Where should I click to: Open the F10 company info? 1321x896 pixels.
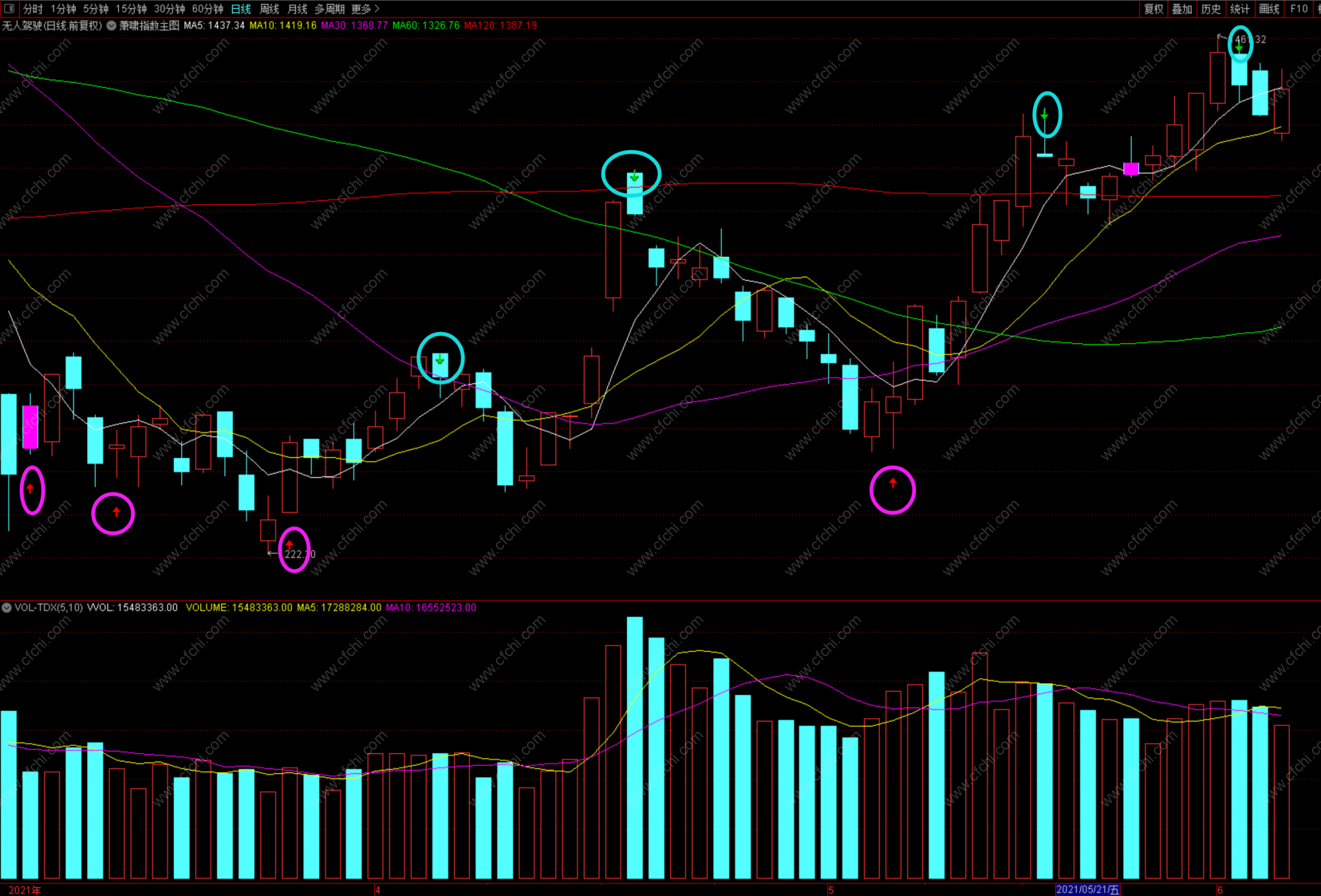(1298, 9)
